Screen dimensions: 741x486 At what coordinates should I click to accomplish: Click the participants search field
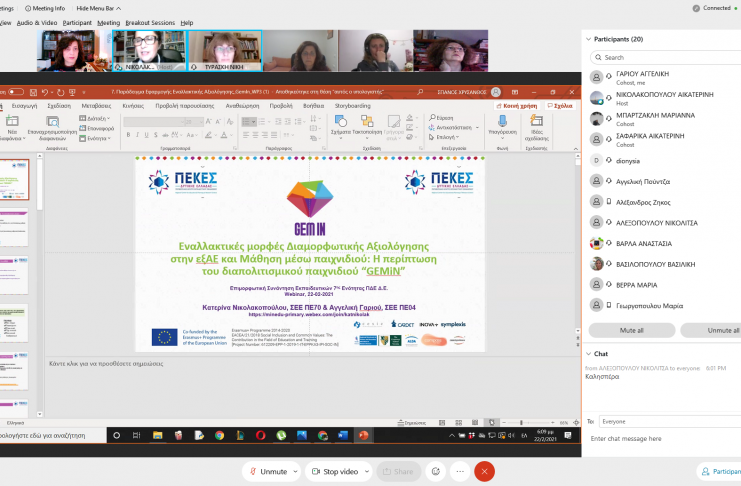(665, 57)
